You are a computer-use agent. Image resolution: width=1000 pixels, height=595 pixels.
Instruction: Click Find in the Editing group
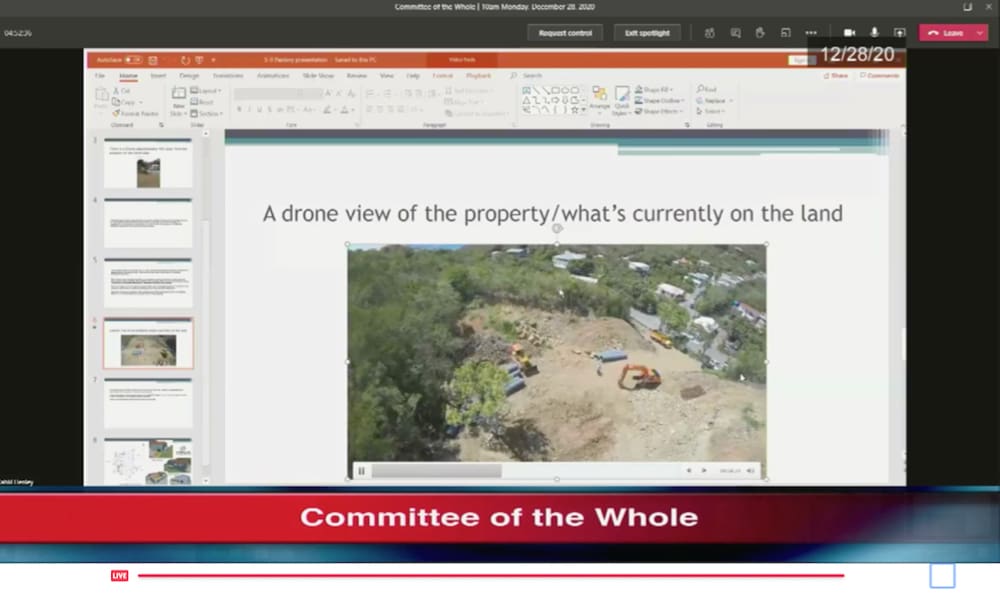[707, 89]
